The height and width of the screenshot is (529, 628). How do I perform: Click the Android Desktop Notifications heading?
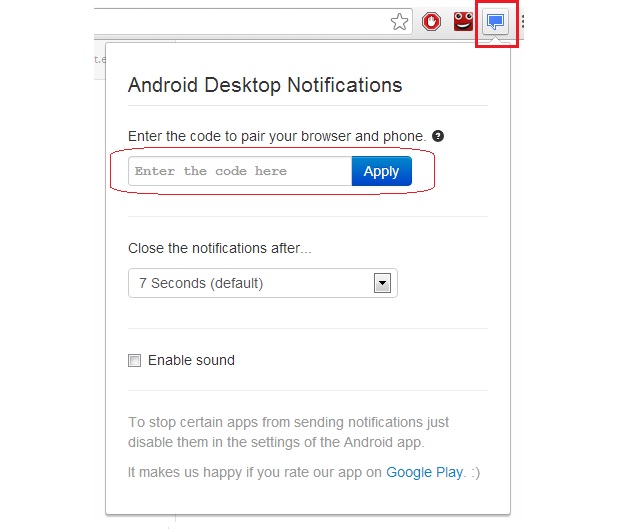point(265,85)
